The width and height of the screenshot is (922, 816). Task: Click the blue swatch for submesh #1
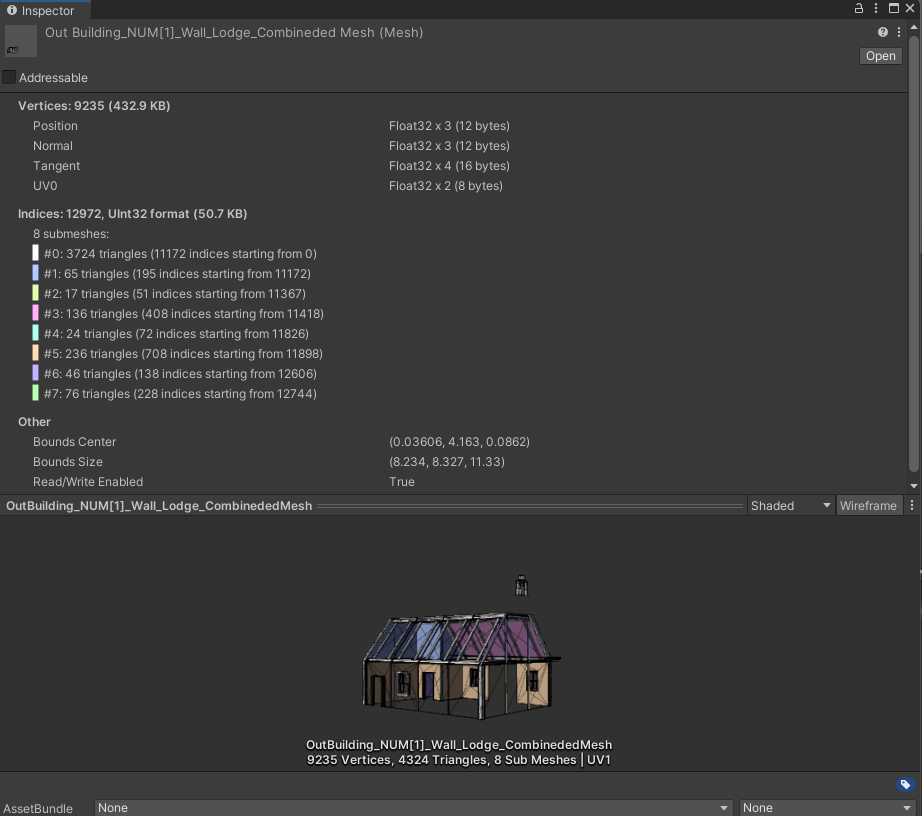click(x=35, y=273)
